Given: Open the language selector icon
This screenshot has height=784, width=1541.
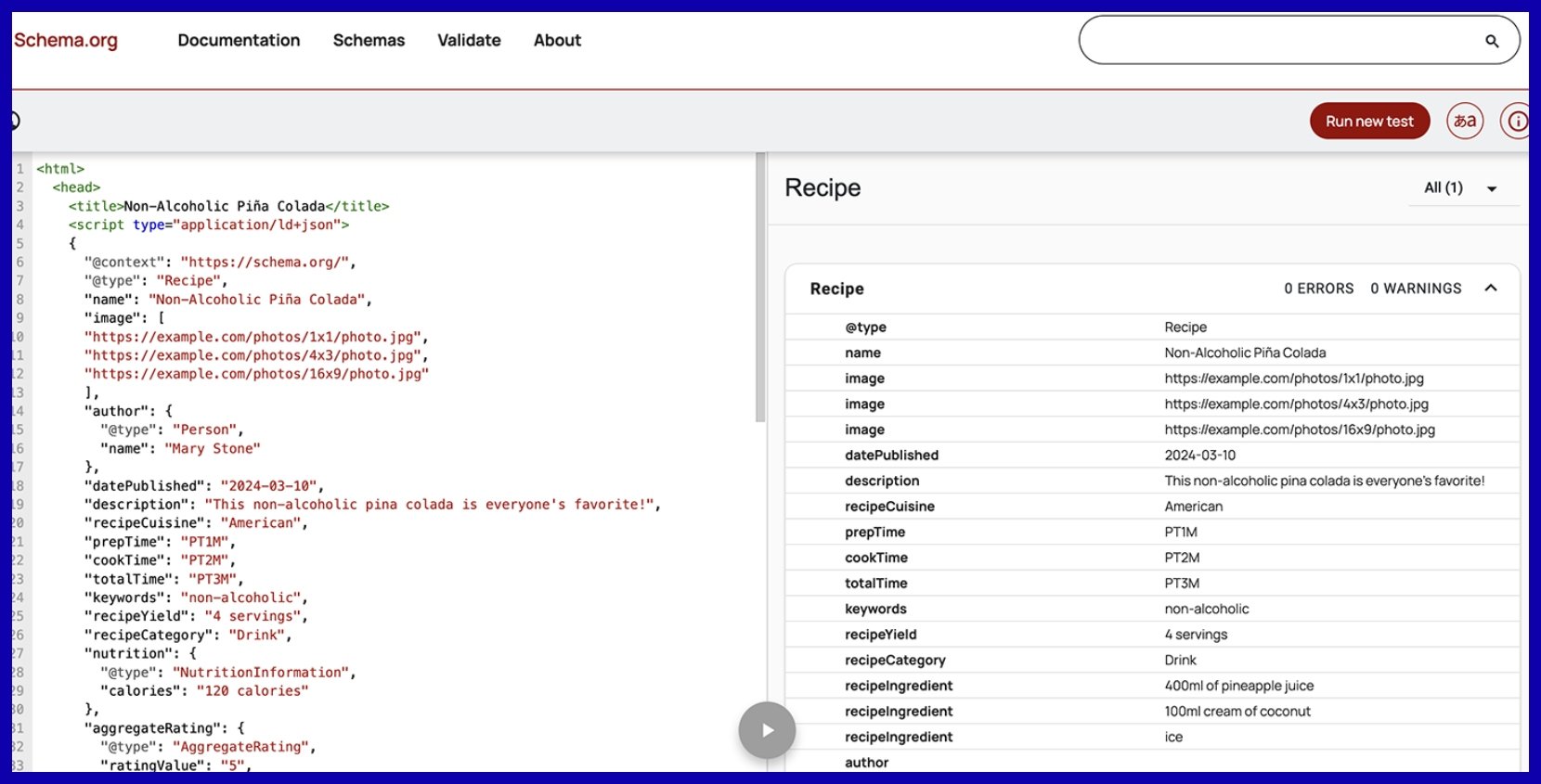Looking at the screenshot, I should [x=1465, y=122].
